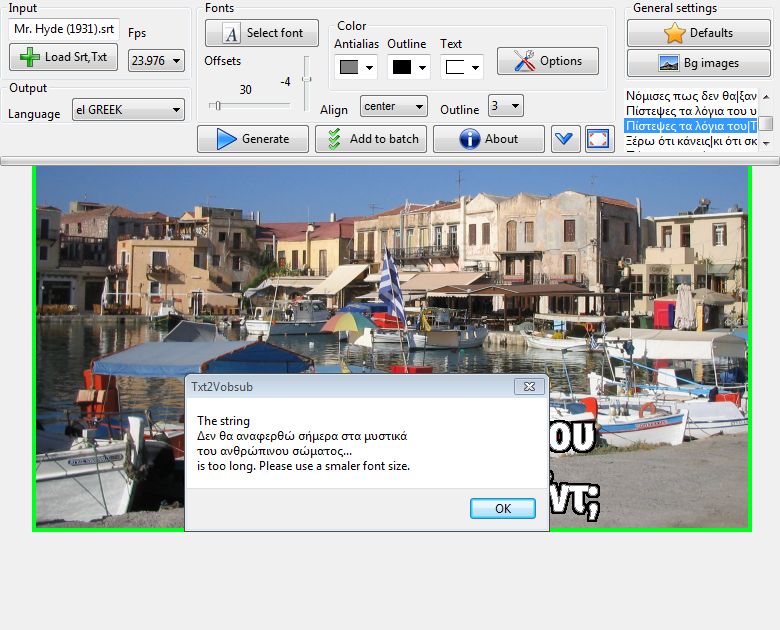
Task: Click the subtitle list scroll down arrow
Action: tap(766, 143)
